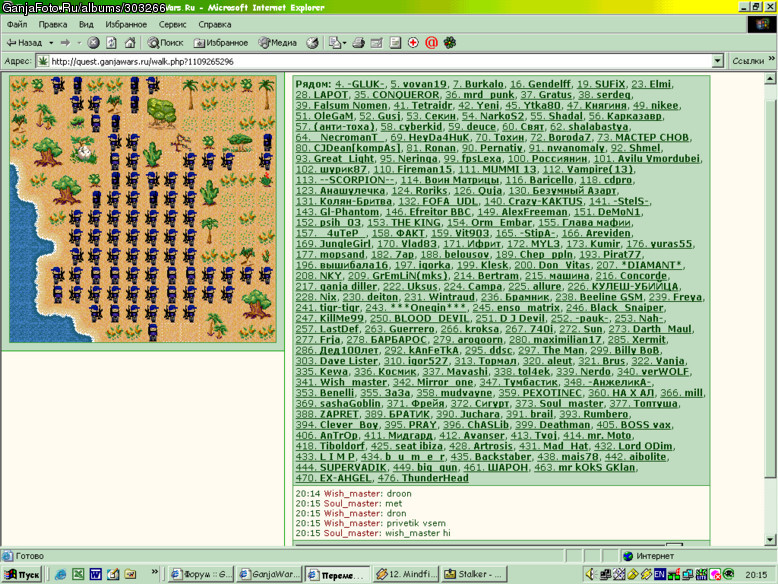Image resolution: width=778 pixels, height=584 pixels.
Task: Click the green ICQ flower icon
Action: click(450, 43)
